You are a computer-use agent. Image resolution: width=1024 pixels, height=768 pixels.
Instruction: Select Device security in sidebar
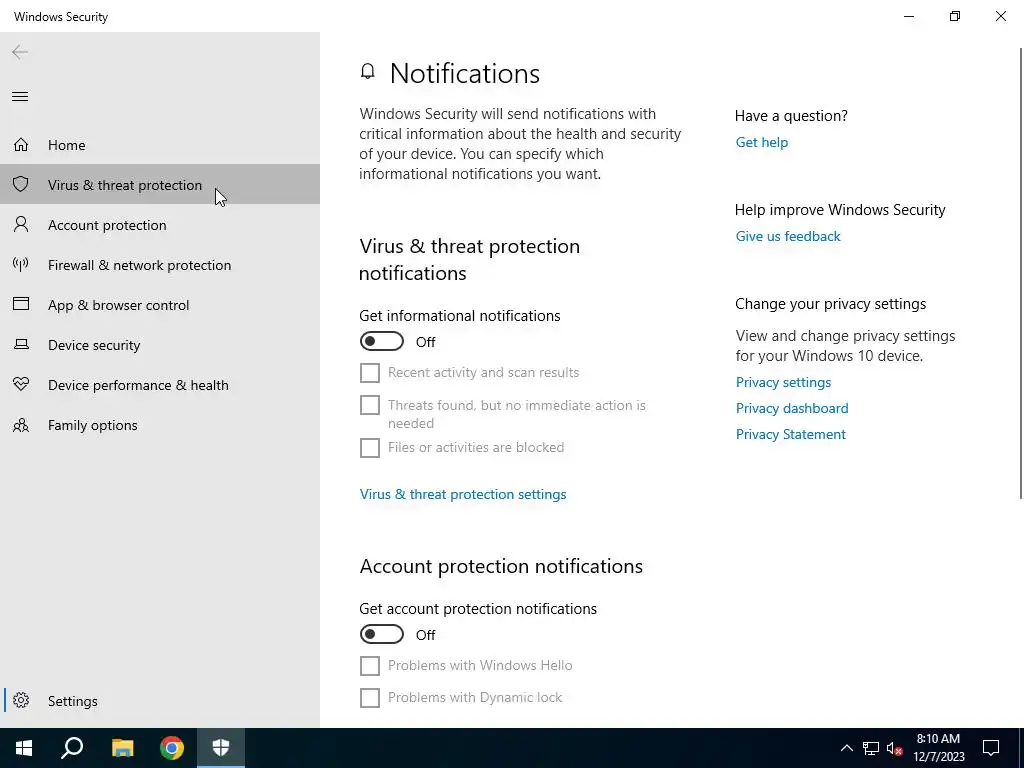point(160,345)
